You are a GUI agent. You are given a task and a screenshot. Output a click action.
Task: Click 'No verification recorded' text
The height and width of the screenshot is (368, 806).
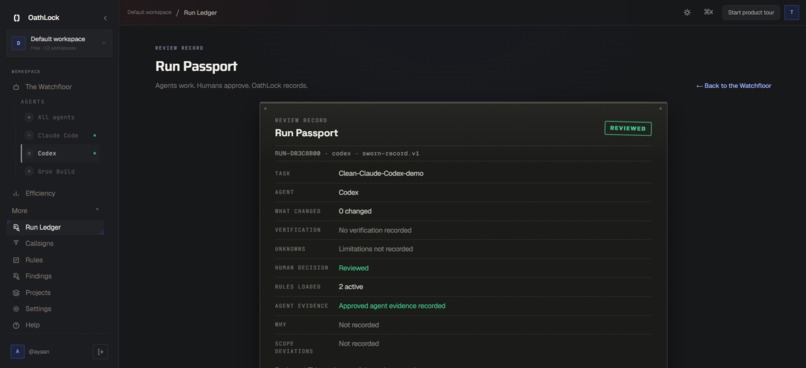pos(375,230)
